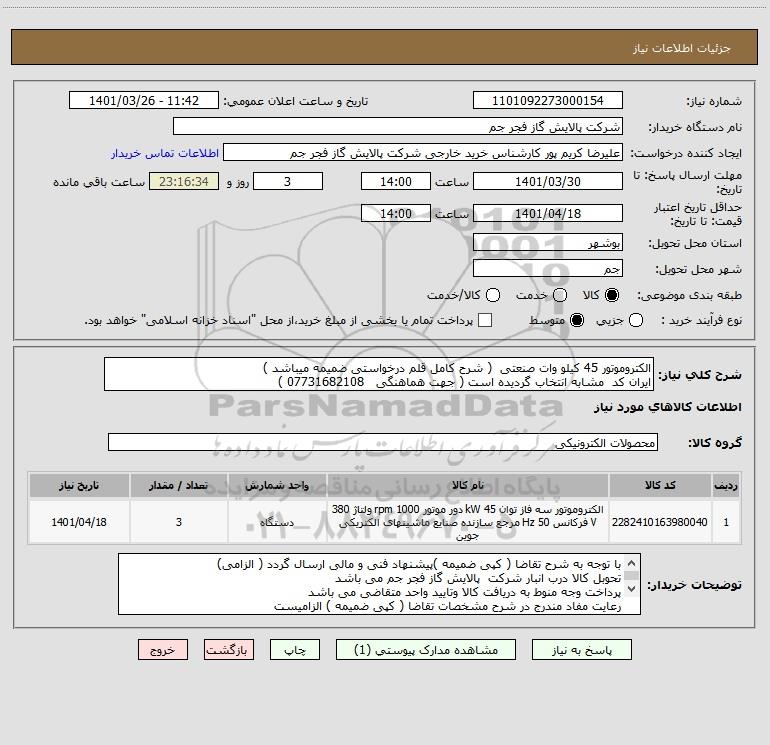
Task: Click the need number field 1101092273000154
Action: click(548, 100)
